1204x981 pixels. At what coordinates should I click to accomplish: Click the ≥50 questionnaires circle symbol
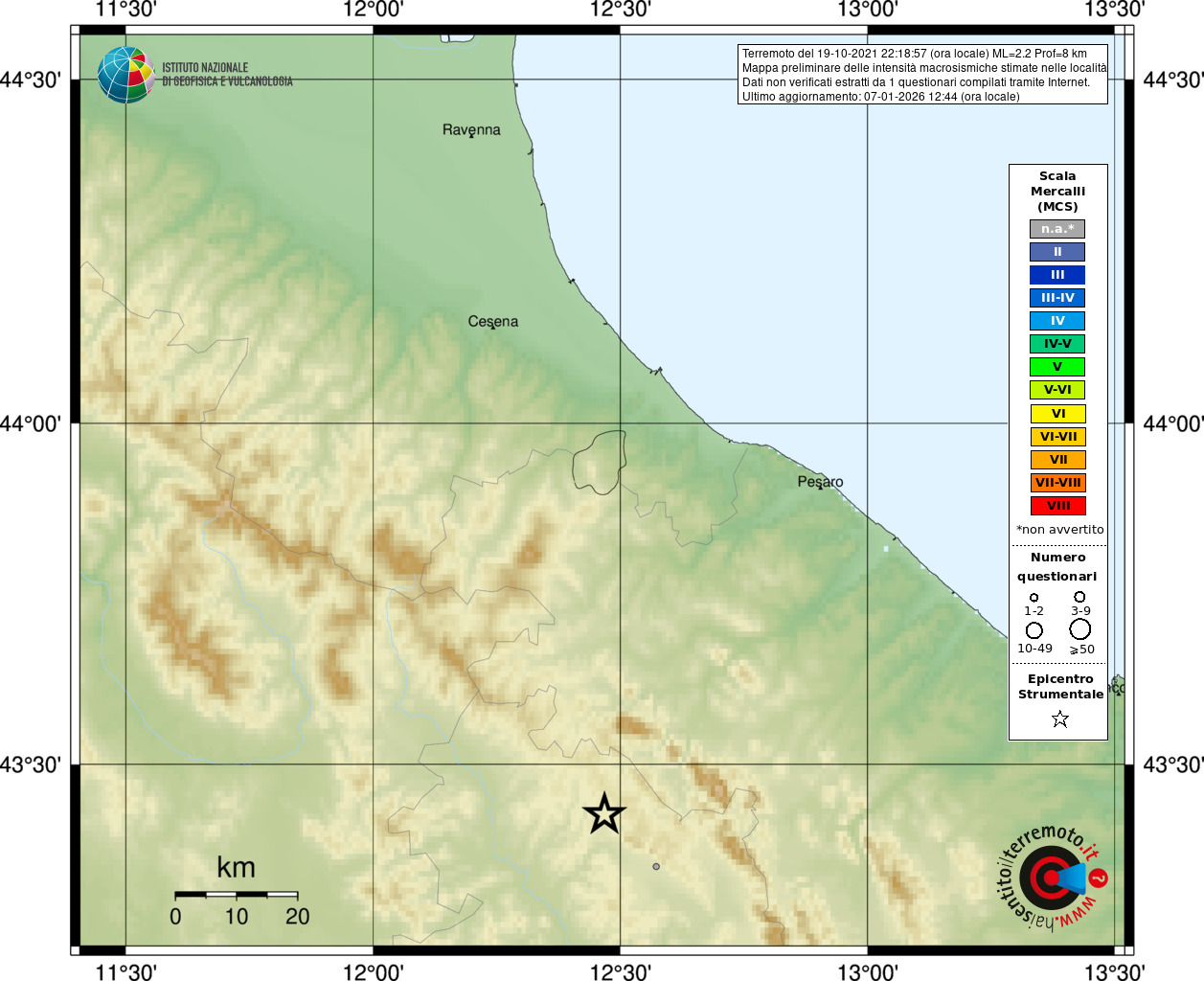coord(1080,629)
